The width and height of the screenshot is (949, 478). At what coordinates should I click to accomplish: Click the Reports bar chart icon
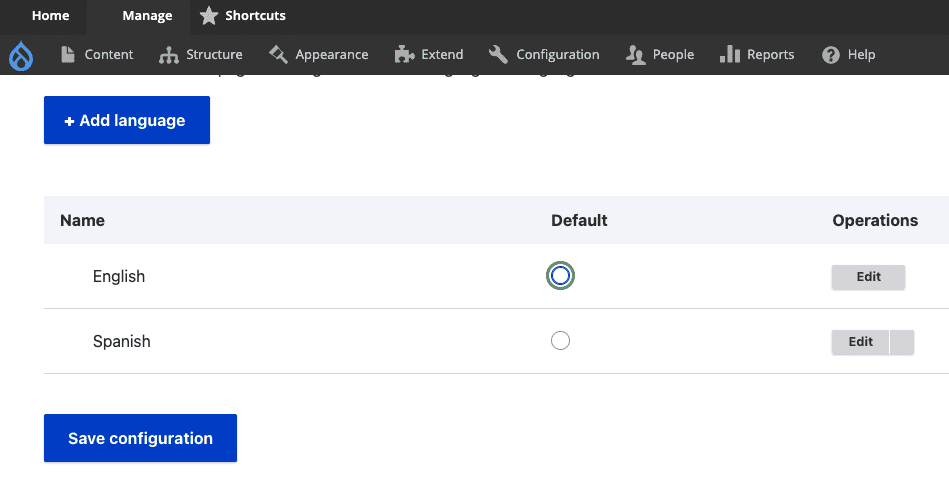(x=729, y=54)
